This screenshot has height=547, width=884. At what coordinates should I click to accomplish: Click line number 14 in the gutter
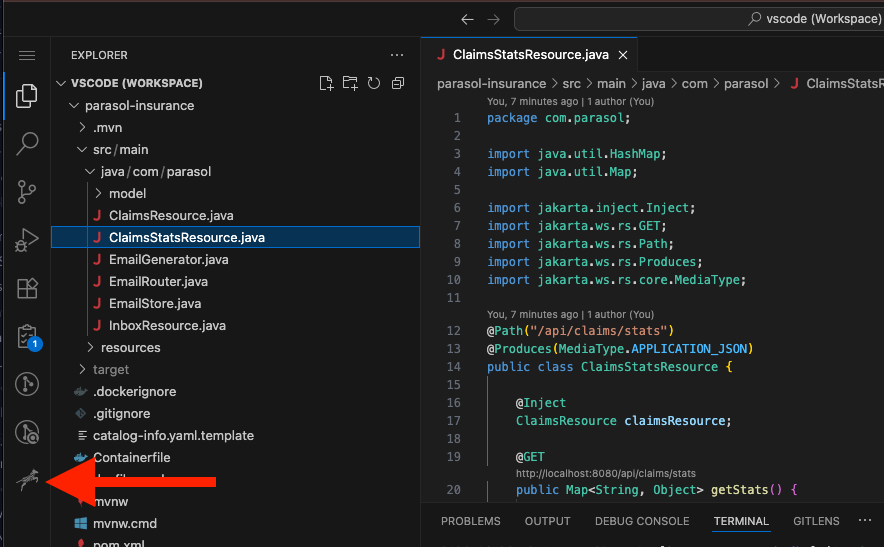tap(454, 367)
